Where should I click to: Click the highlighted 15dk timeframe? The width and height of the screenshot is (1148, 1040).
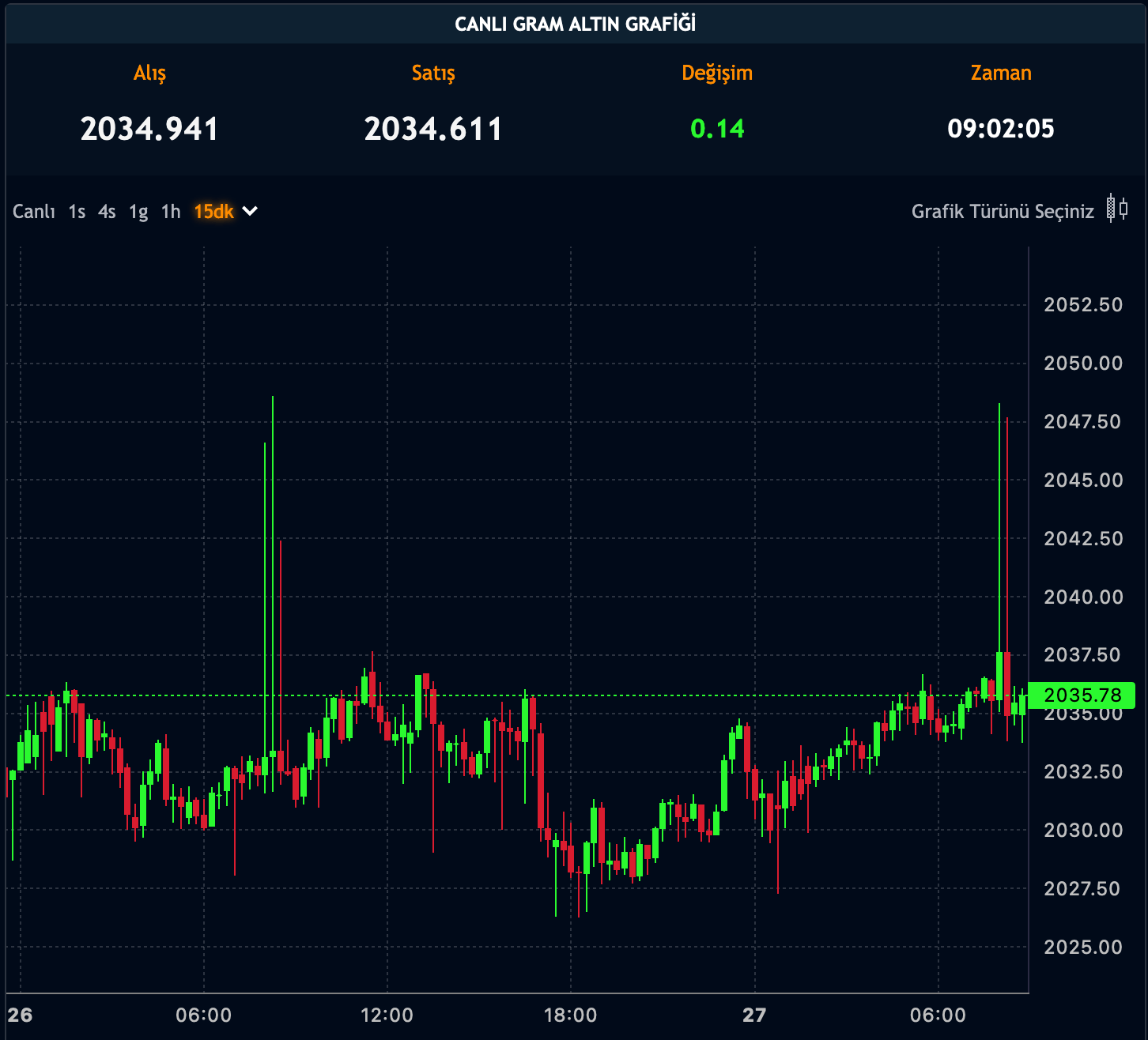pos(213,212)
